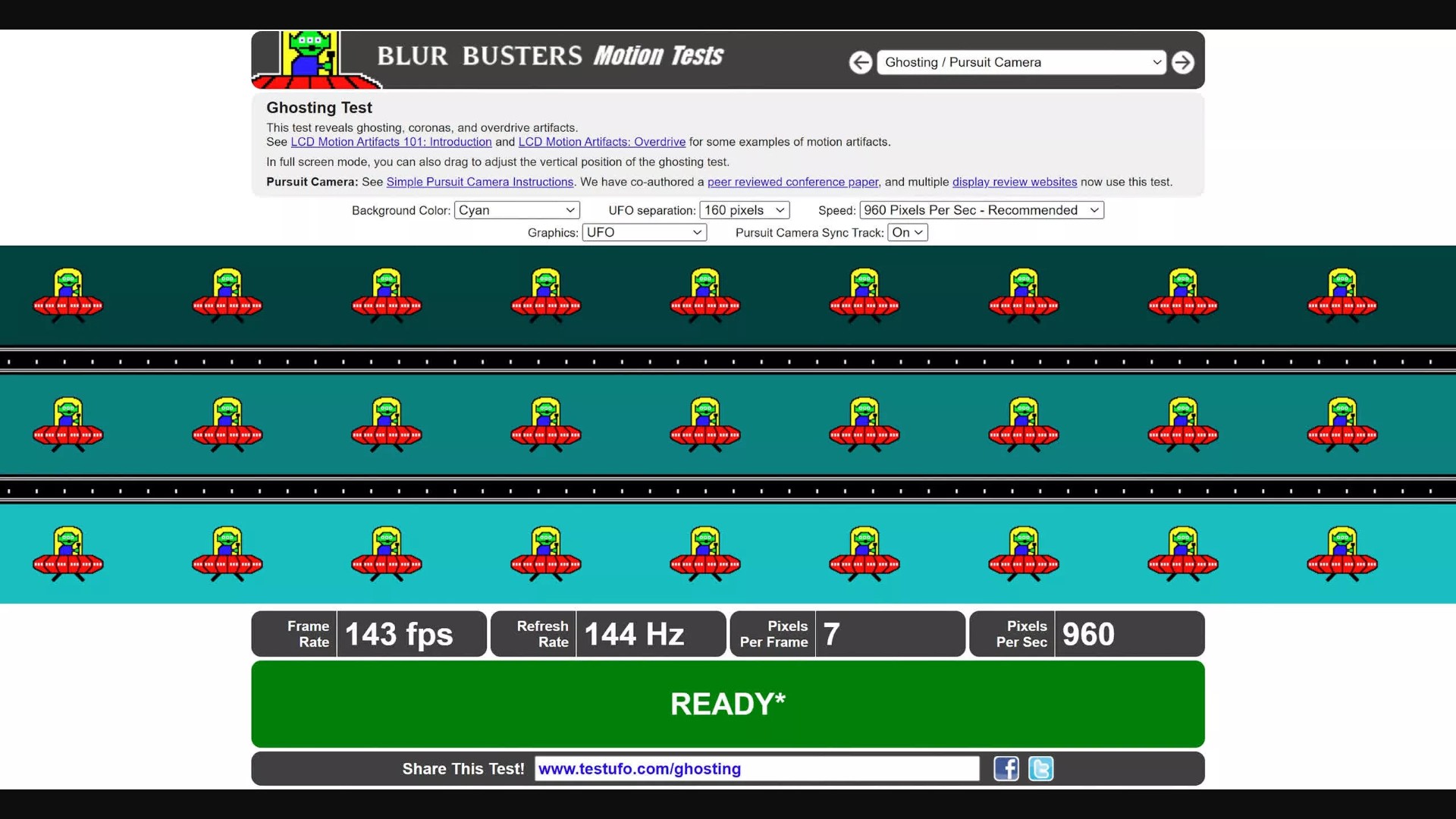1456x819 pixels.
Task: Click the Twitter share icon
Action: click(1040, 769)
